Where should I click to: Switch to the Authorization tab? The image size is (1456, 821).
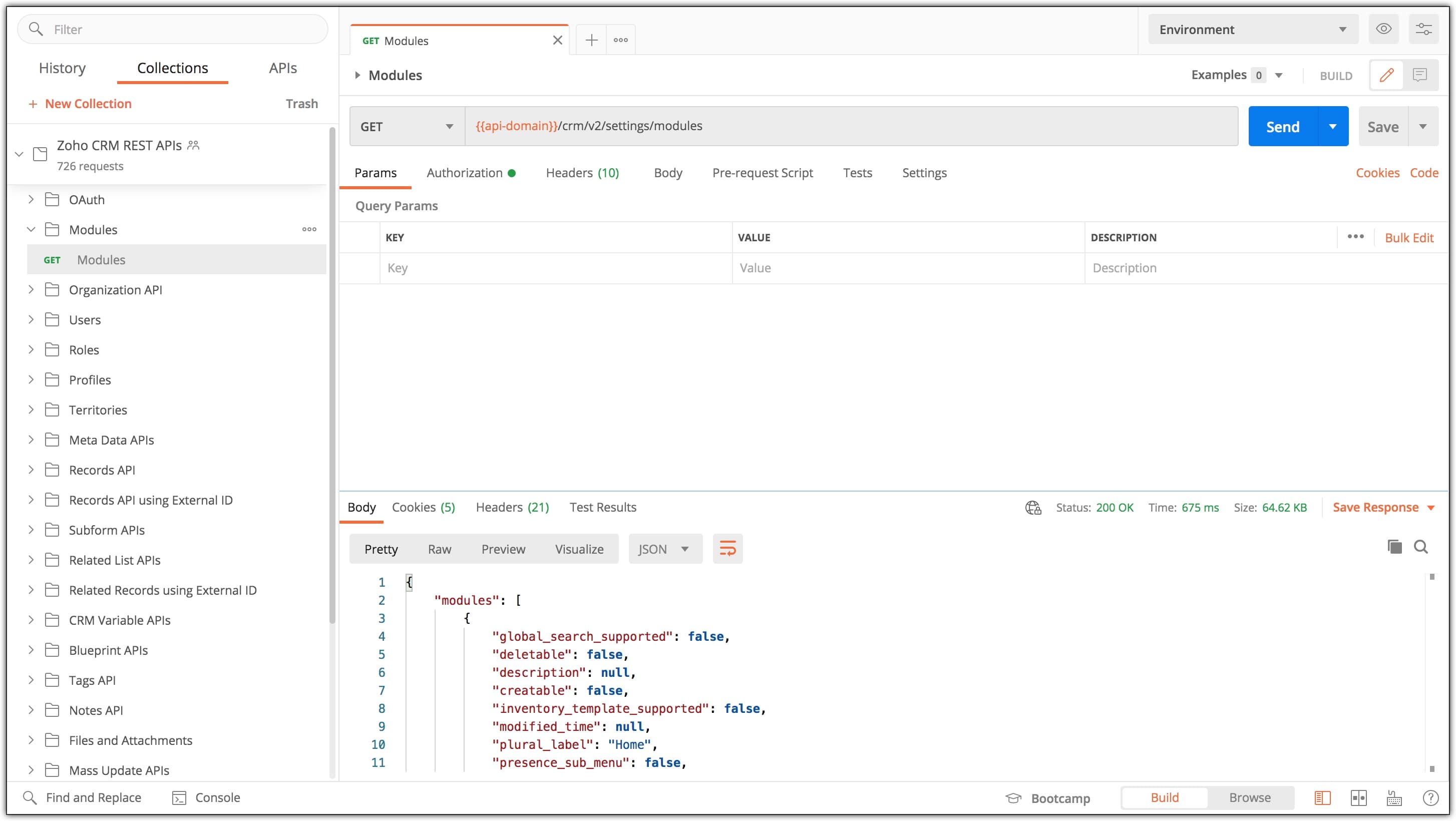(464, 173)
